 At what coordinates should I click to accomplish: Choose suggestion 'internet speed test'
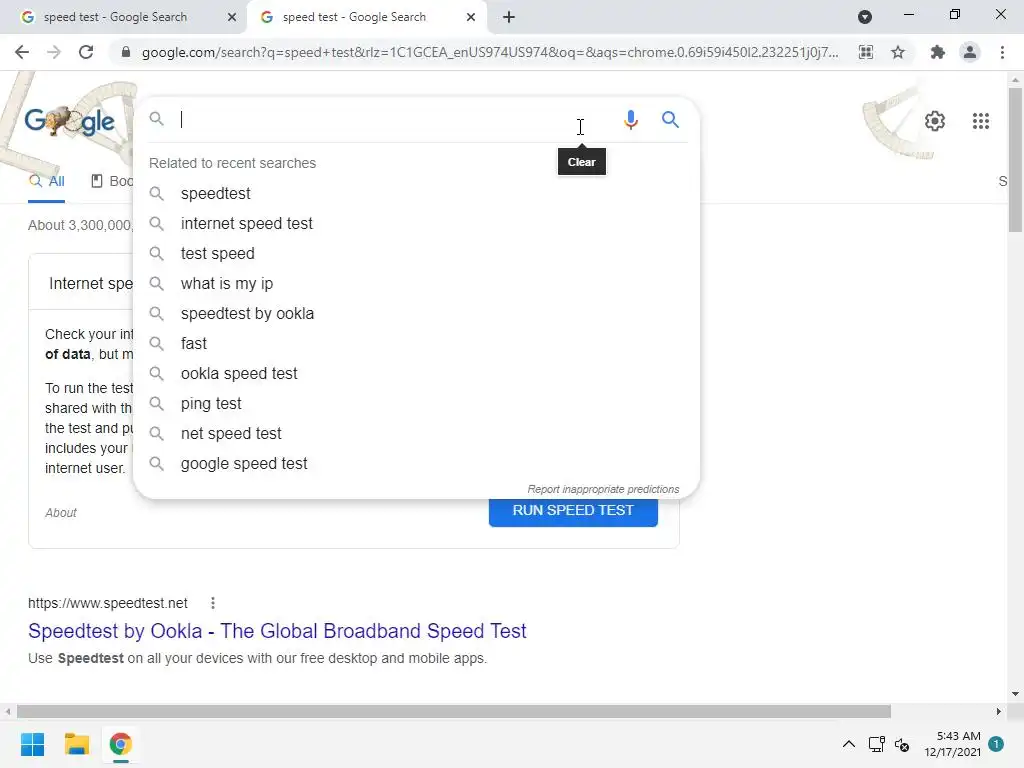(417, 223)
